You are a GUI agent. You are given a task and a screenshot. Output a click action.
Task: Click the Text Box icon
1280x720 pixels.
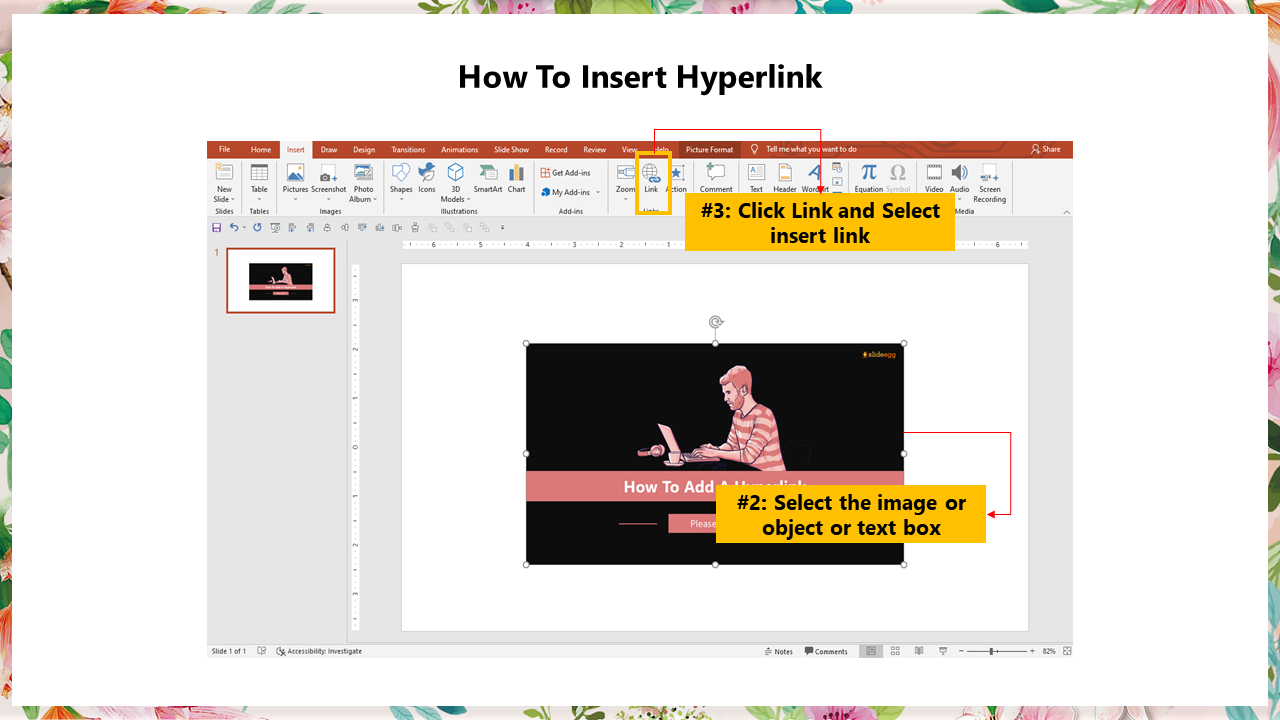[756, 172]
